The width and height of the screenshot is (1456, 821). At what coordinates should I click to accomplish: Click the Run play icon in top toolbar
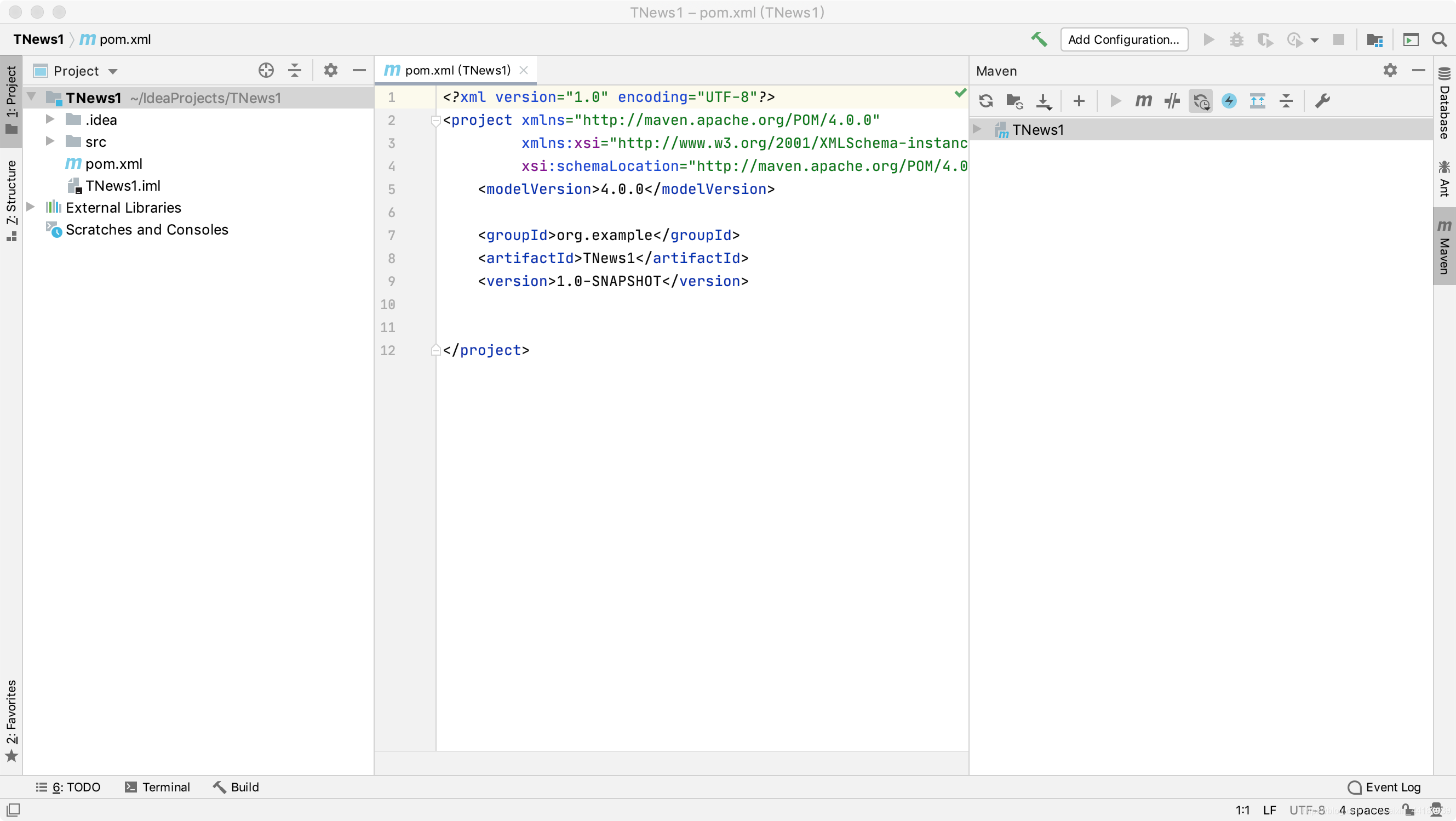[x=1208, y=39]
